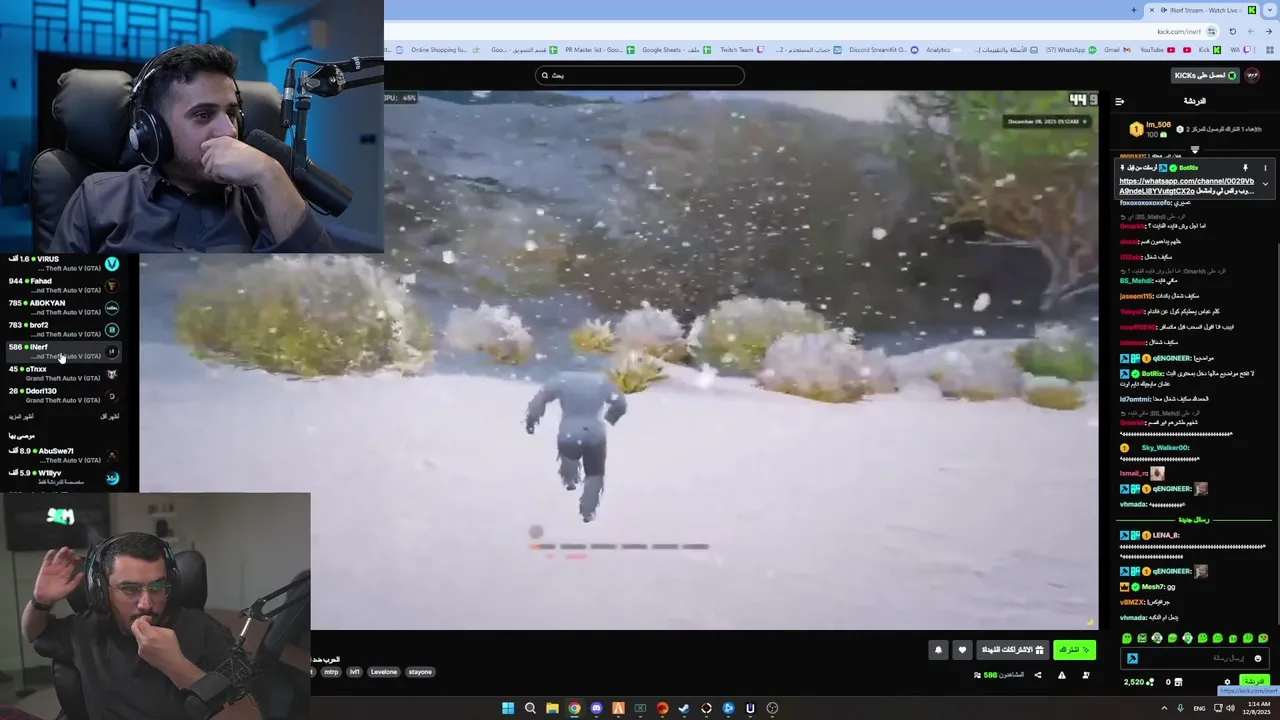Open the WhatsApp channel link in pinned message
This screenshot has height=720, width=1280.
1186,186
